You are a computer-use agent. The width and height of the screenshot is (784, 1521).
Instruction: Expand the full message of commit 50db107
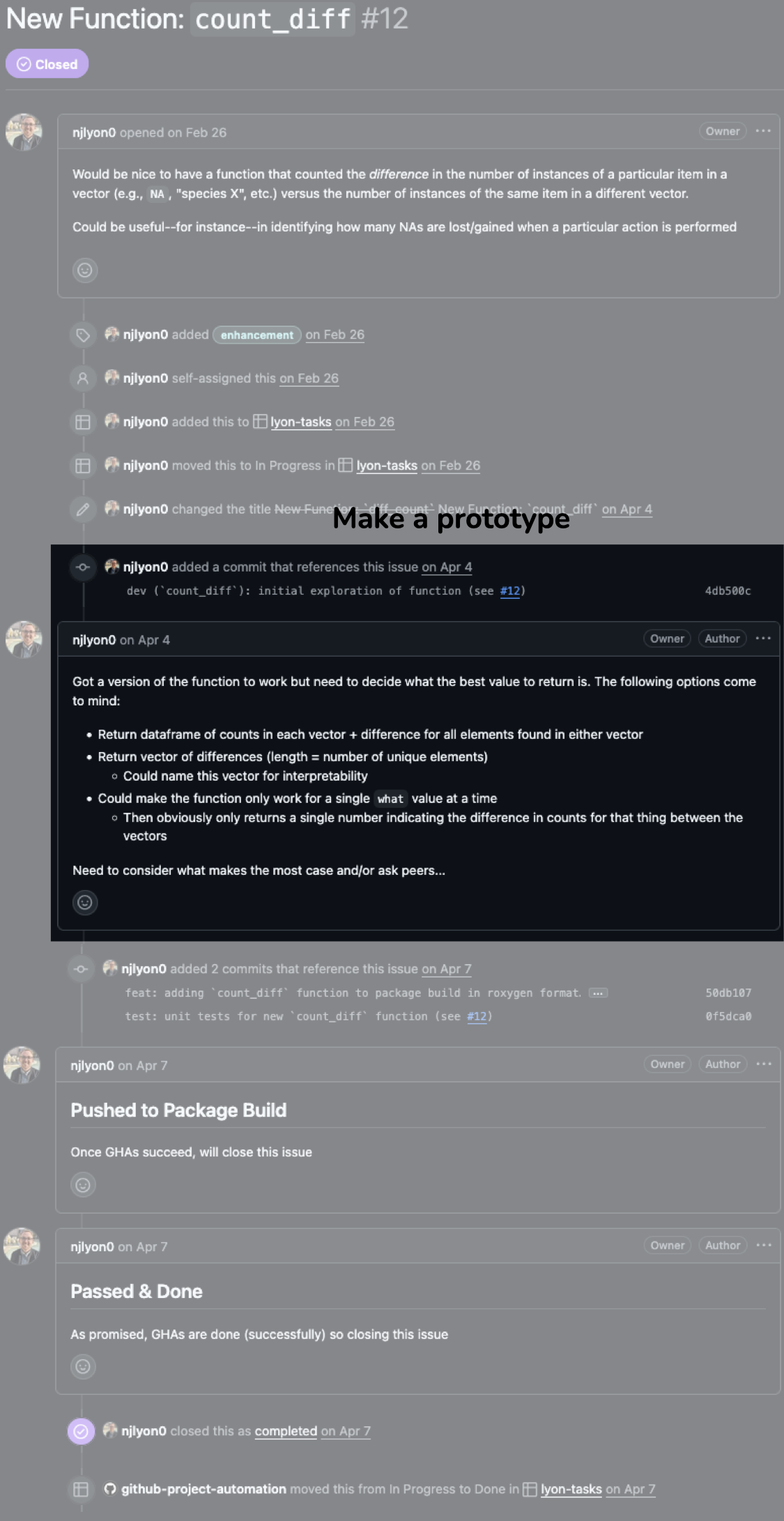[x=598, y=993]
